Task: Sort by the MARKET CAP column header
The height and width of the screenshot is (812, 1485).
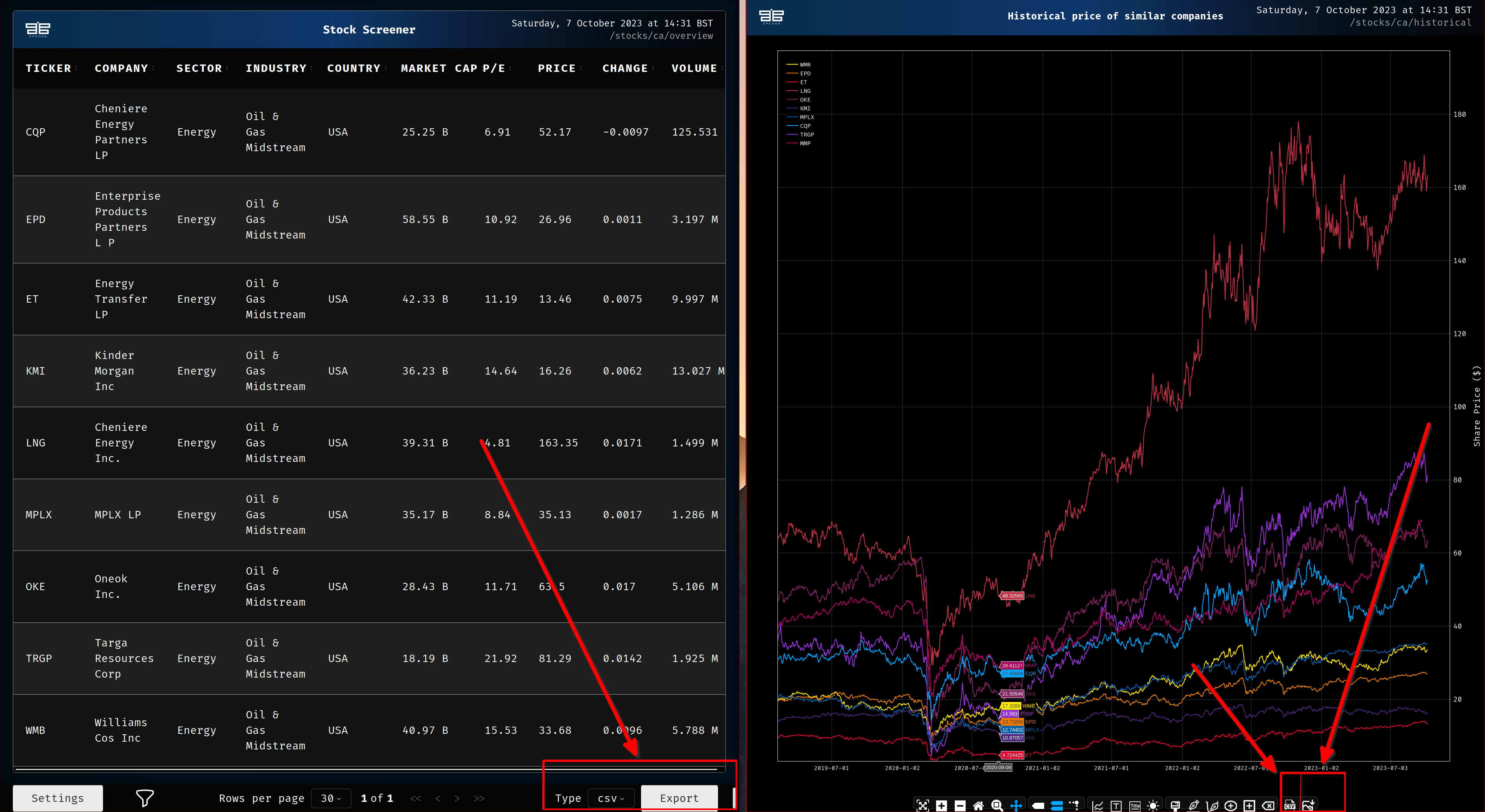Action: [439, 69]
